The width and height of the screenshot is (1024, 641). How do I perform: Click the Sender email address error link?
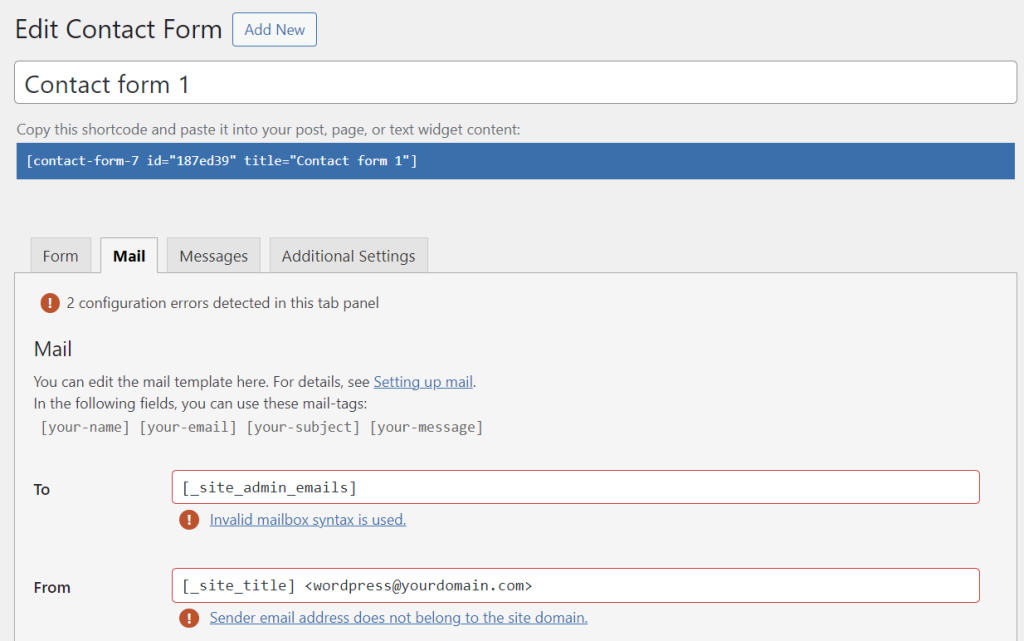pyautogui.click(x=398, y=619)
